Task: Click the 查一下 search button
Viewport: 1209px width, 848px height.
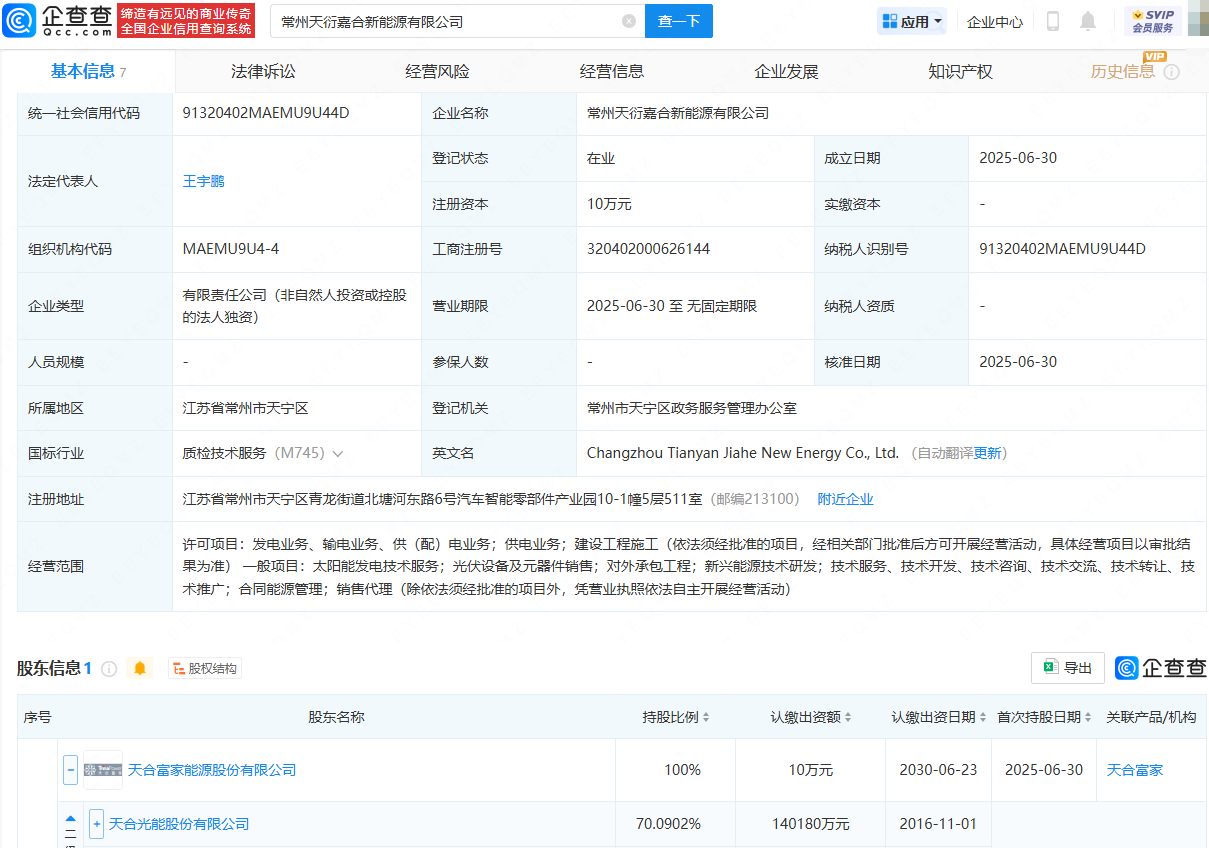Action: coord(679,21)
